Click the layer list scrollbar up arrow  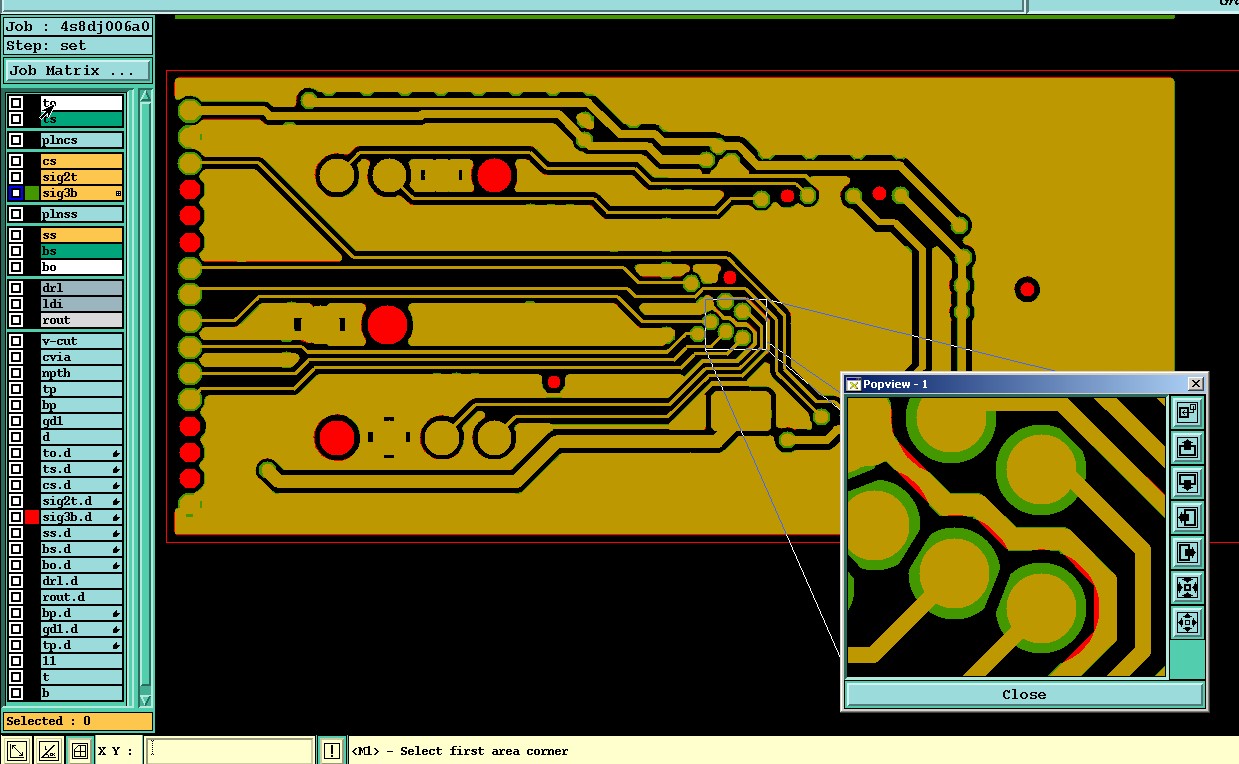145,96
